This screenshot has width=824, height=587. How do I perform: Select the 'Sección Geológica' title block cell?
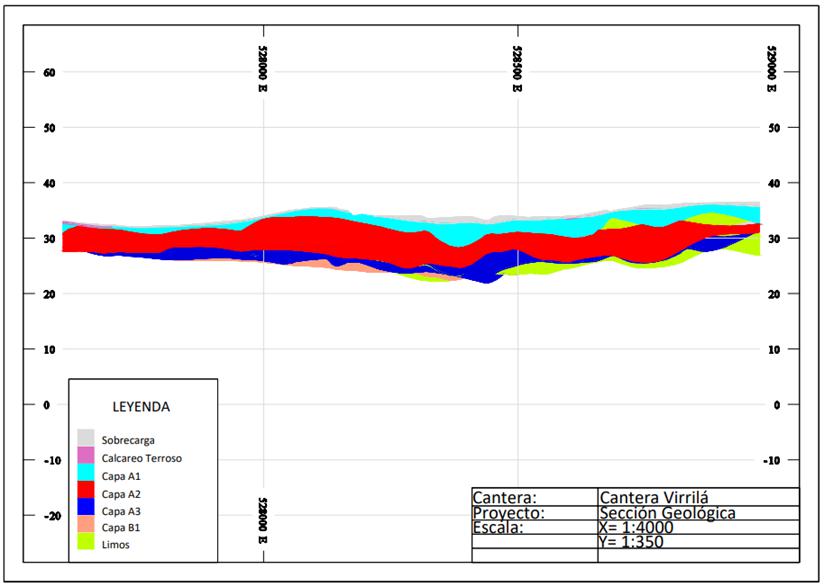click(667, 512)
